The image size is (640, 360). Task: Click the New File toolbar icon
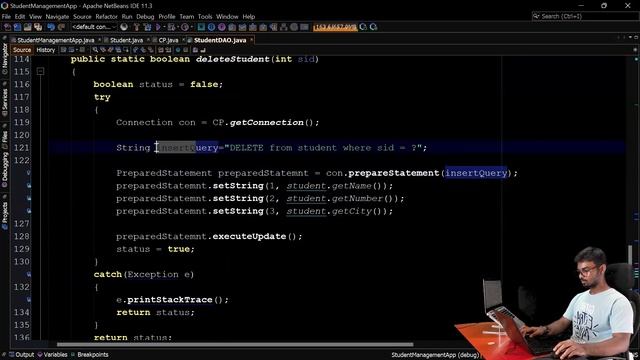pyautogui.click(x=7, y=27)
